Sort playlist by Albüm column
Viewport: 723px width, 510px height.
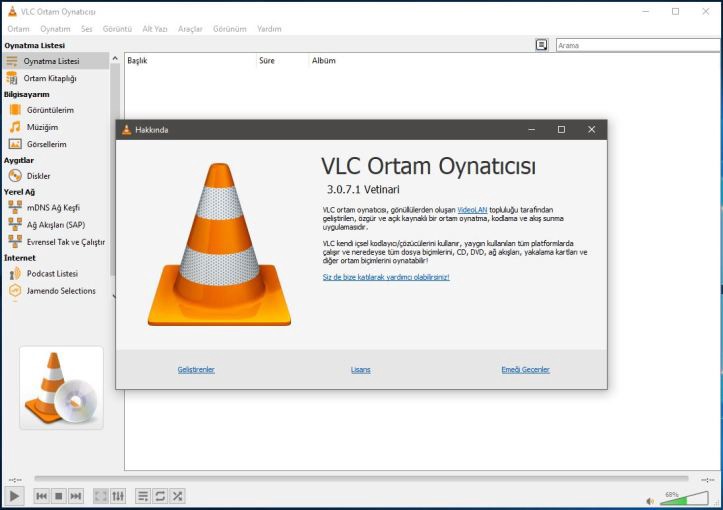pyautogui.click(x=324, y=60)
